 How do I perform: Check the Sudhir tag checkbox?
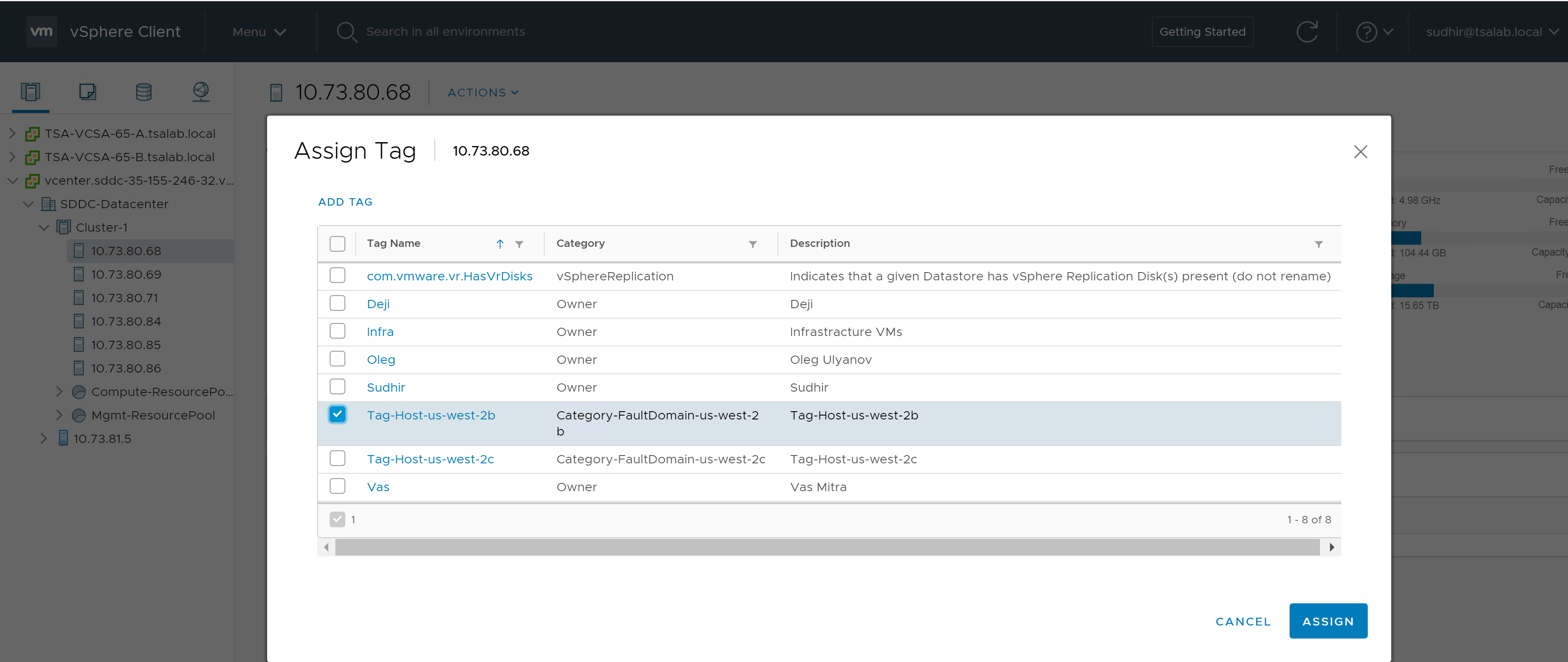337,387
